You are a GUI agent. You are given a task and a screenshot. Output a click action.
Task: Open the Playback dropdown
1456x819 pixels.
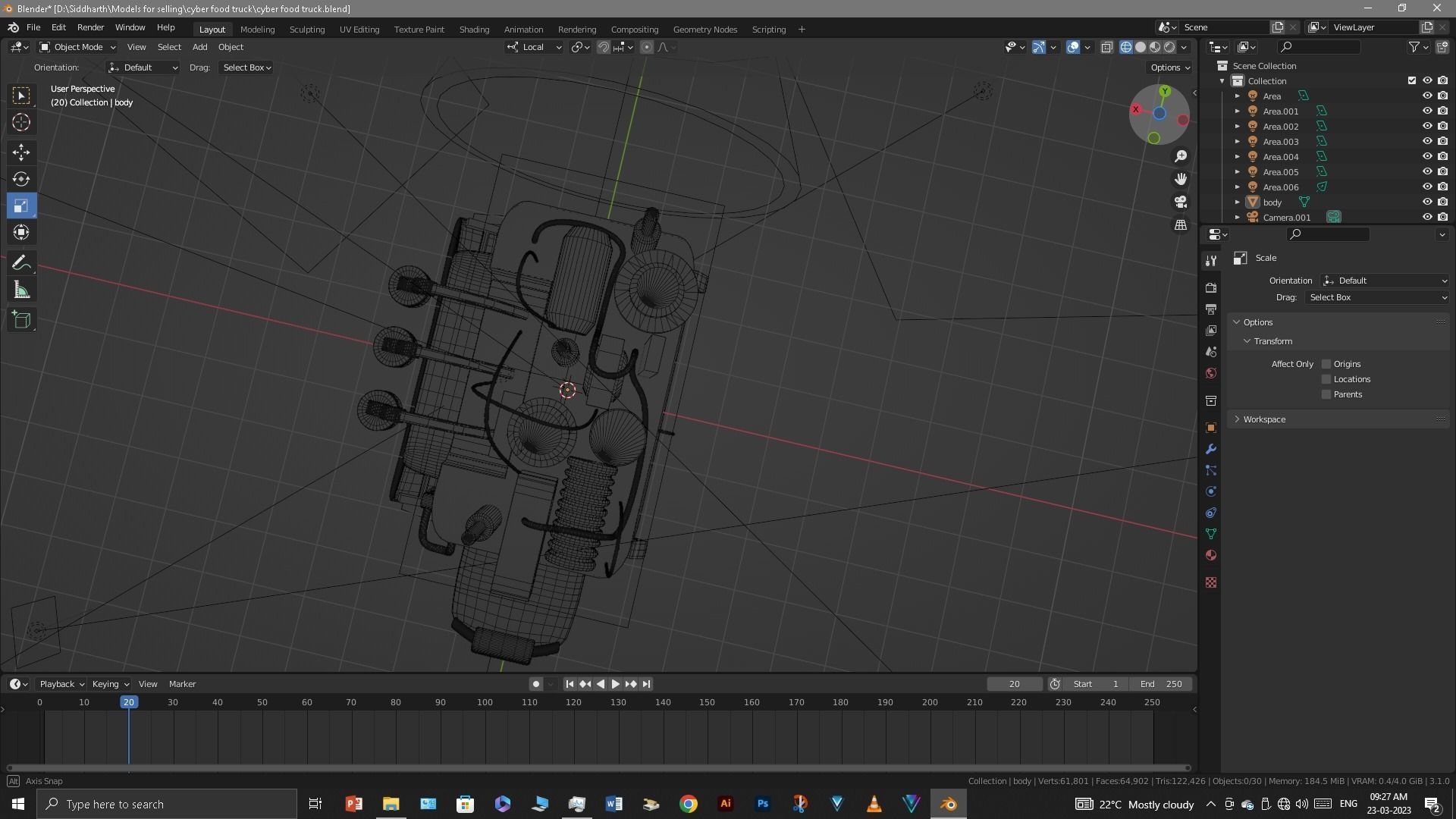tap(61, 684)
